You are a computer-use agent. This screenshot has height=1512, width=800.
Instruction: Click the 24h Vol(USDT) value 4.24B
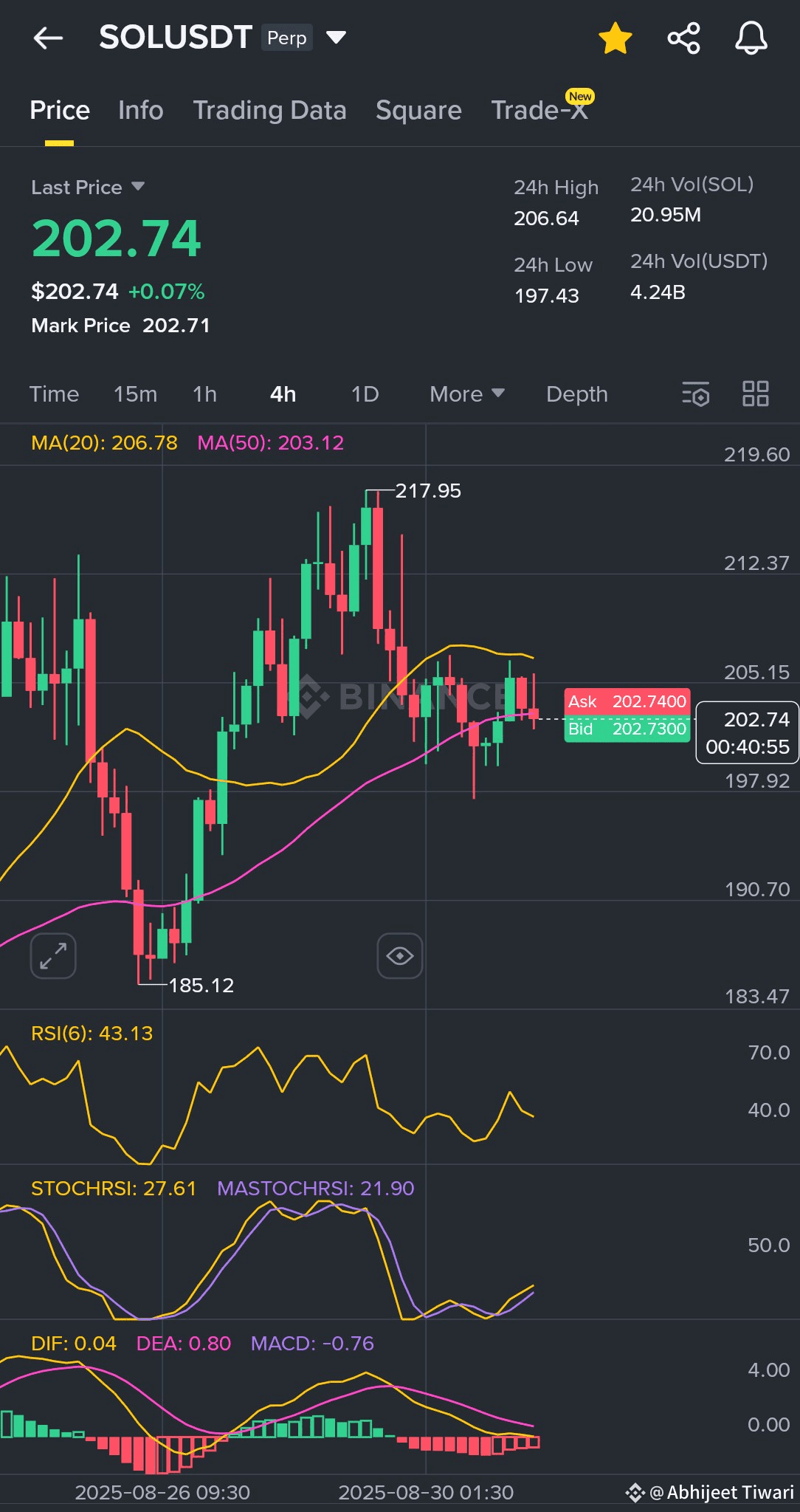tap(658, 292)
